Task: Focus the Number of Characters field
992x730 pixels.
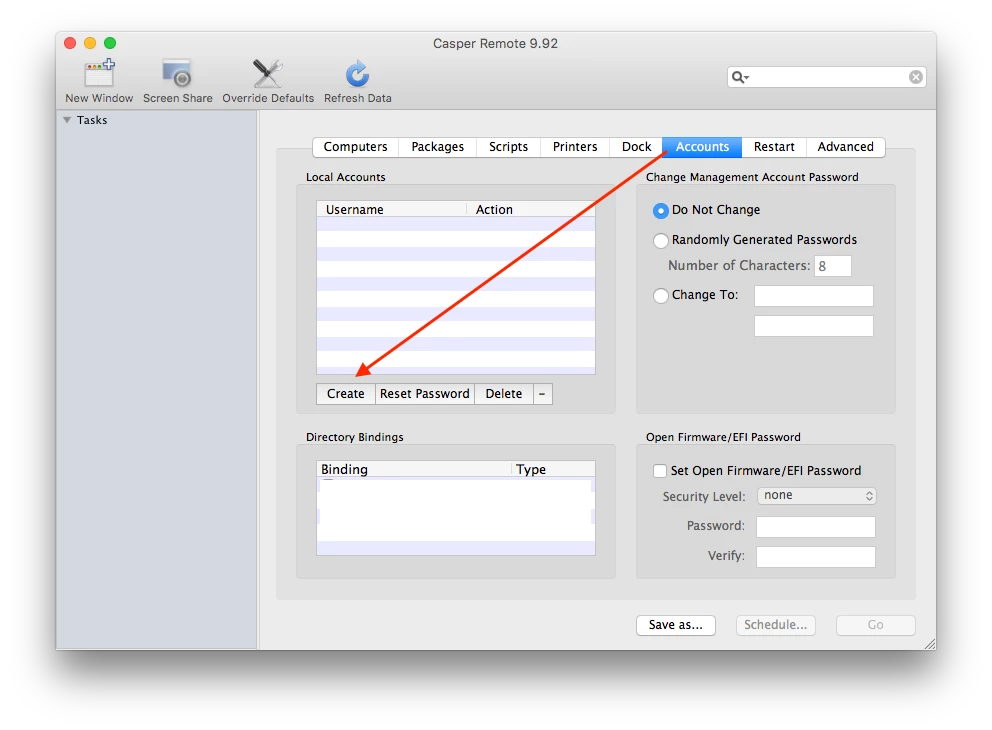Action: 833,266
